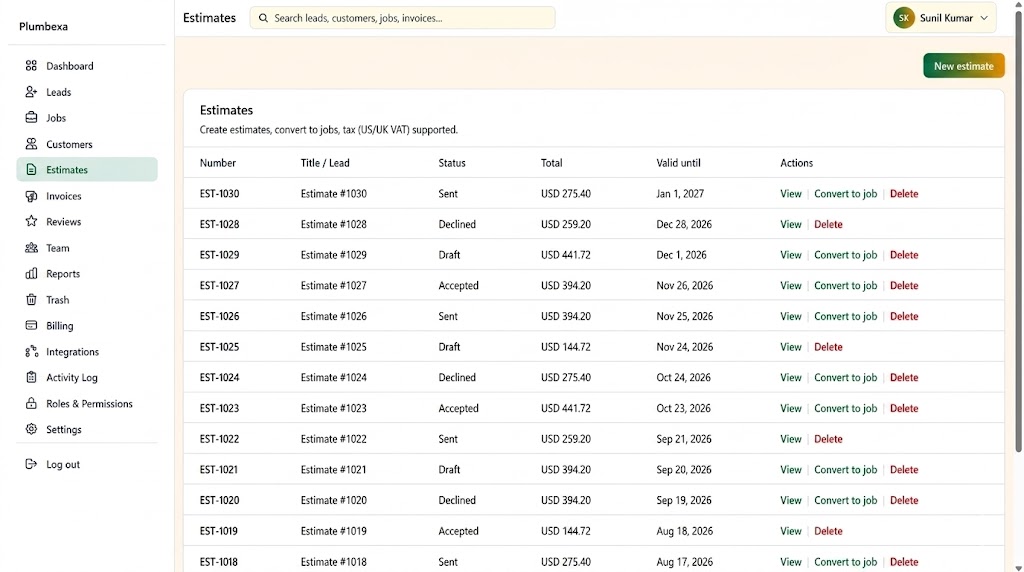Click the Title / Lead column header
This screenshot has height=572, width=1024.
tap(325, 163)
